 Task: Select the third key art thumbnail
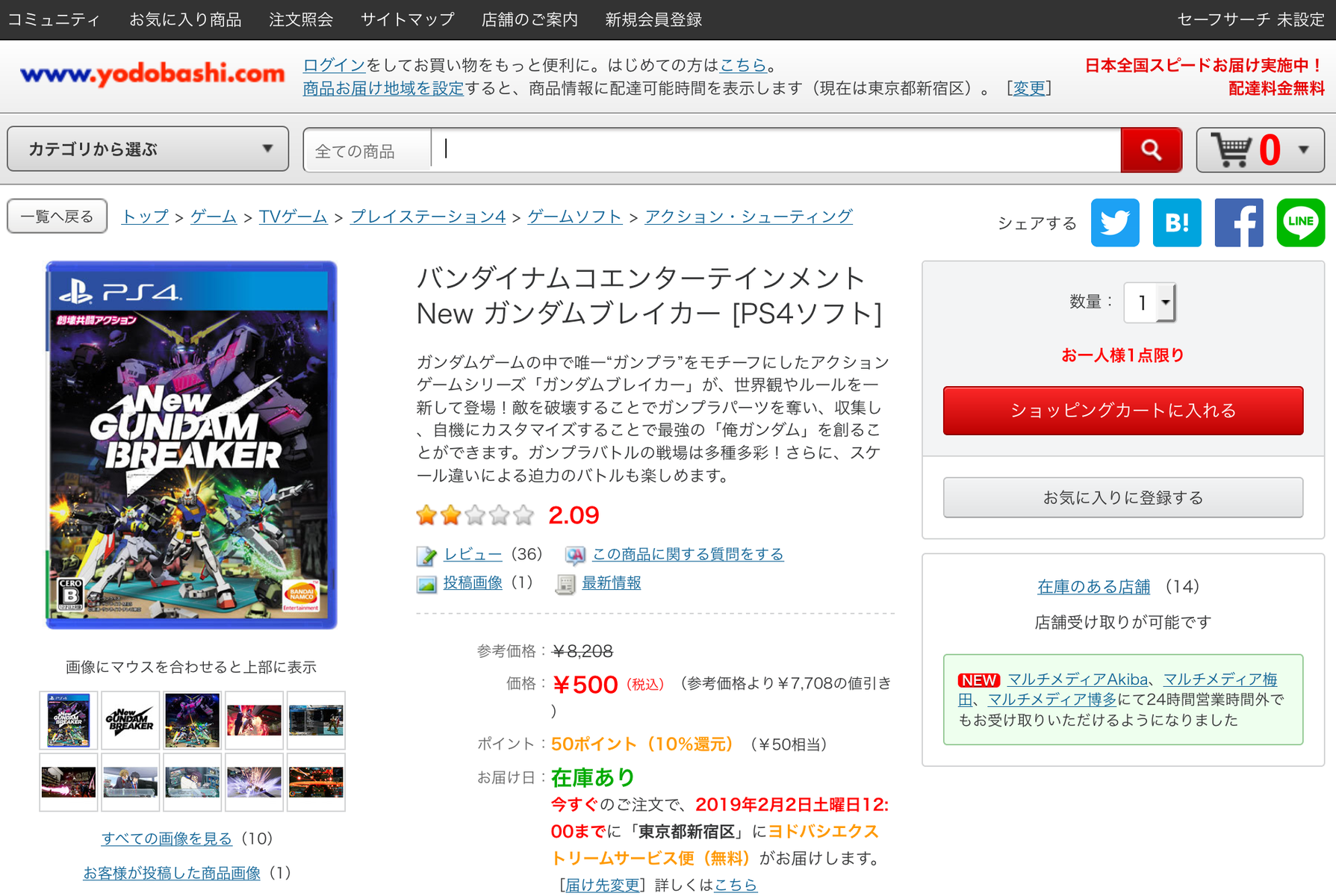tap(193, 721)
